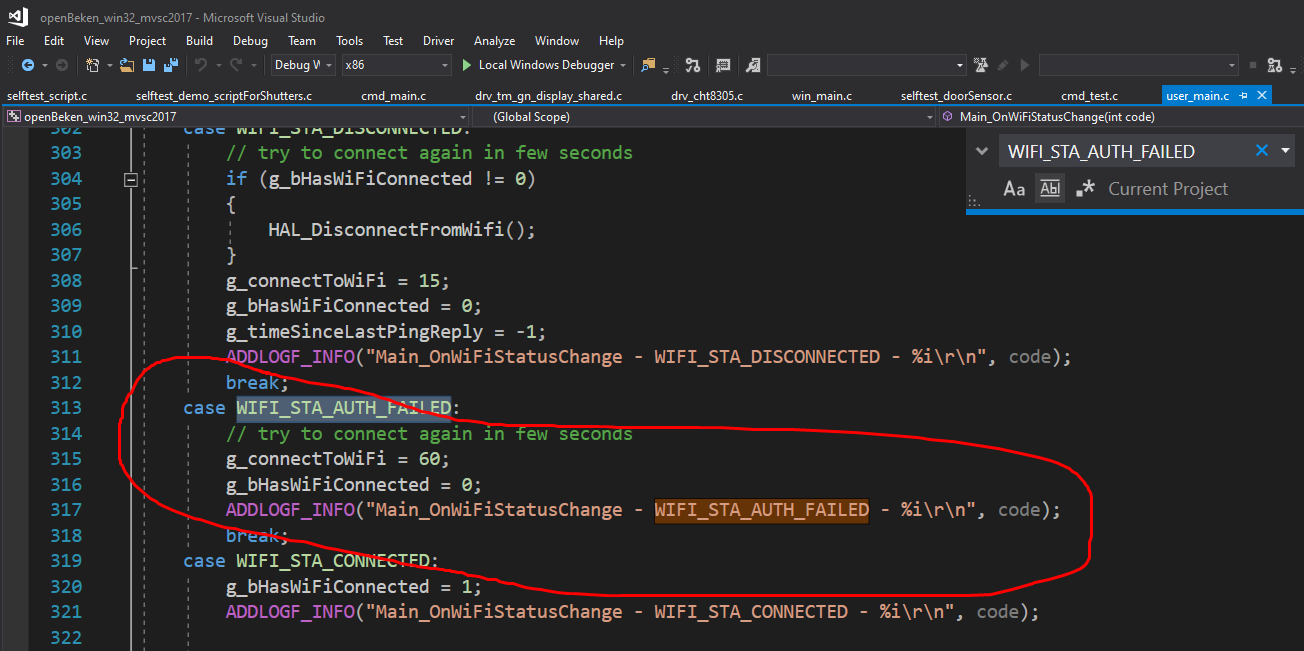
Task: Clear the find box with the blue X
Action: click(1261, 151)
